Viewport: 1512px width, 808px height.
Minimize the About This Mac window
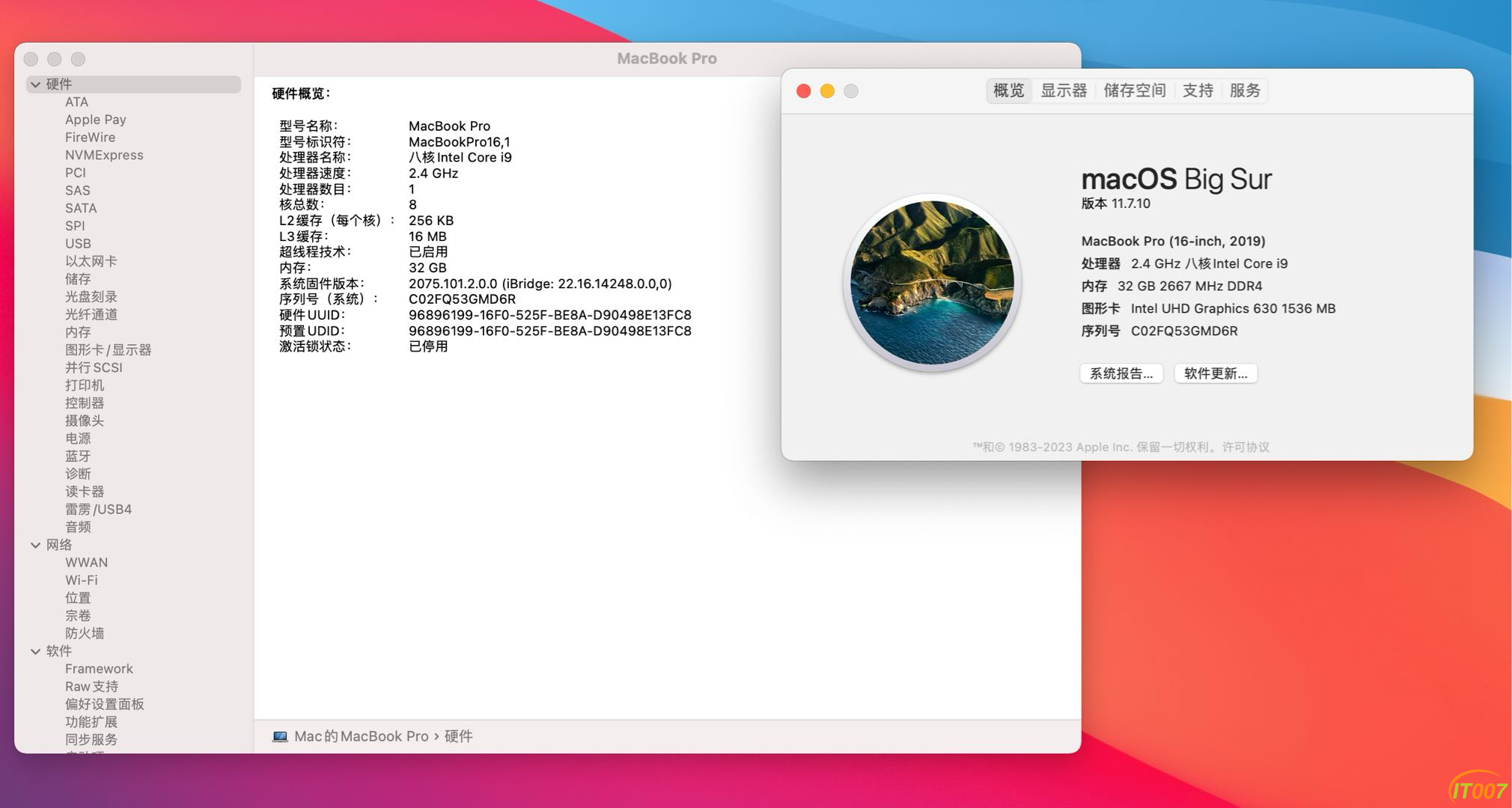coord(827,91)
